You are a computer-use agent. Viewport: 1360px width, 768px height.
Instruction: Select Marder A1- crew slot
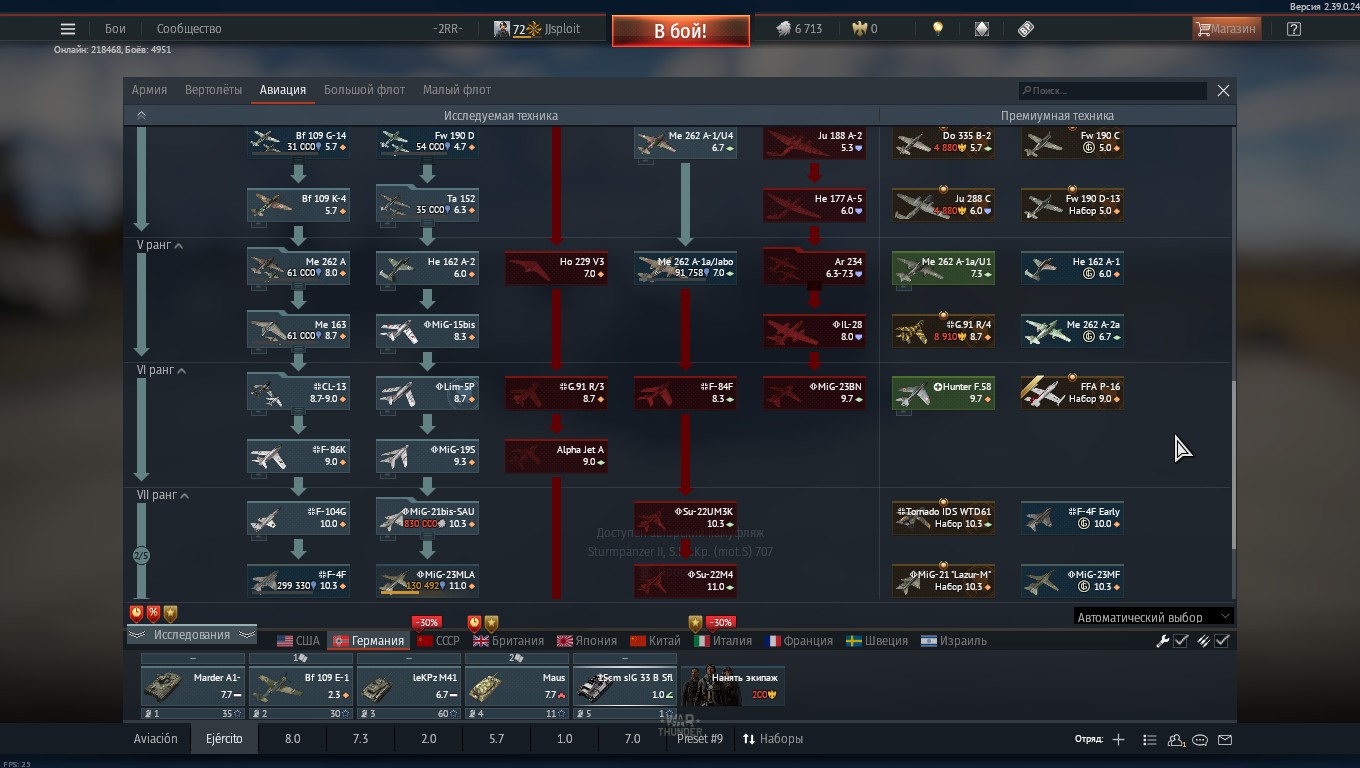coord(193,687)
